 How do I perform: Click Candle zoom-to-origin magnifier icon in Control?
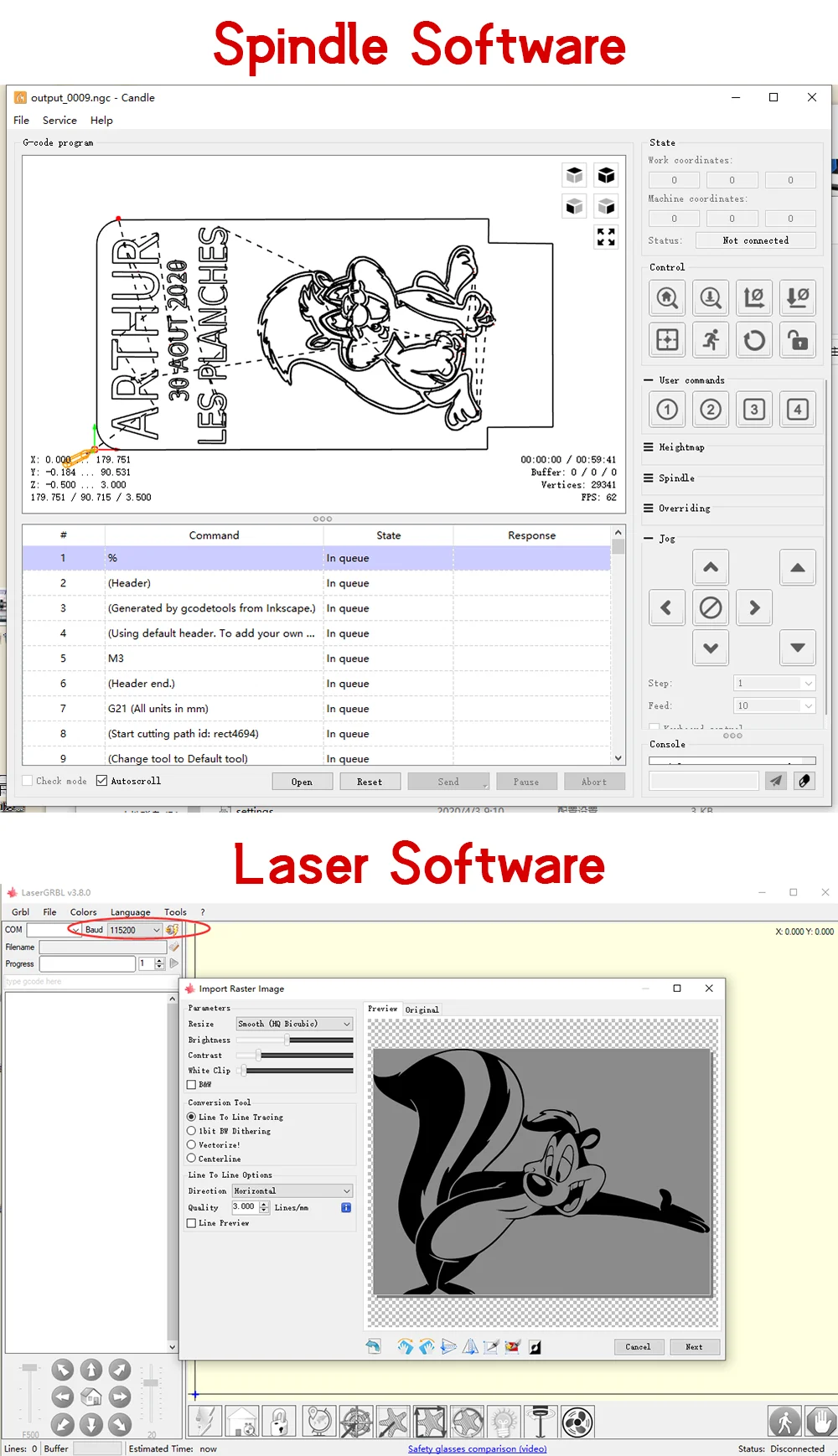click(x=667, y=298)
